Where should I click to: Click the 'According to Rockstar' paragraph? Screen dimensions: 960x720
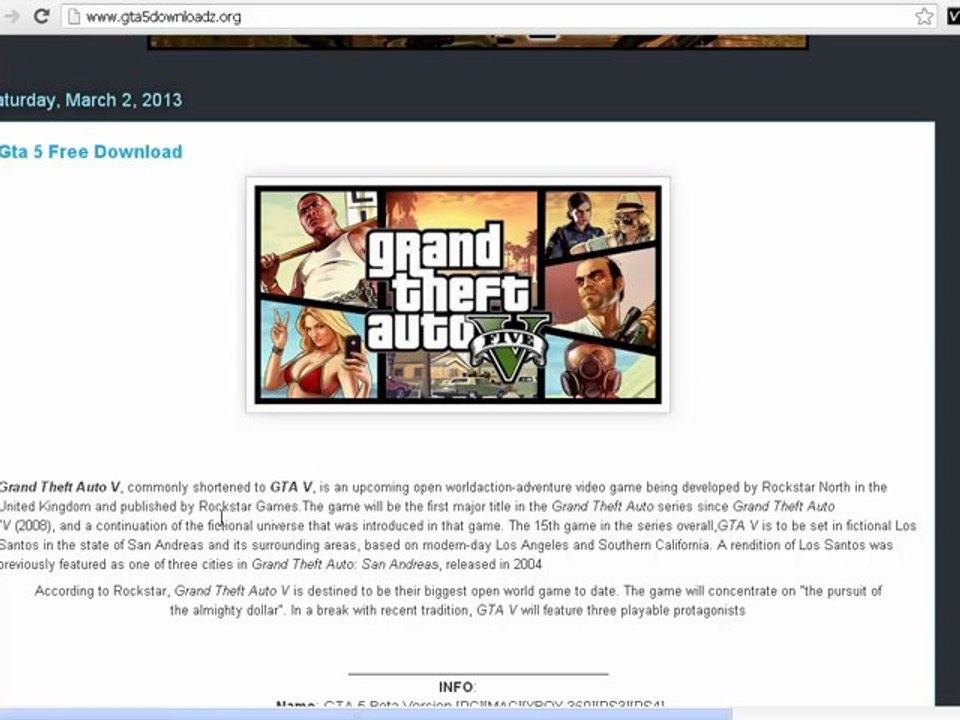(458, 601)
